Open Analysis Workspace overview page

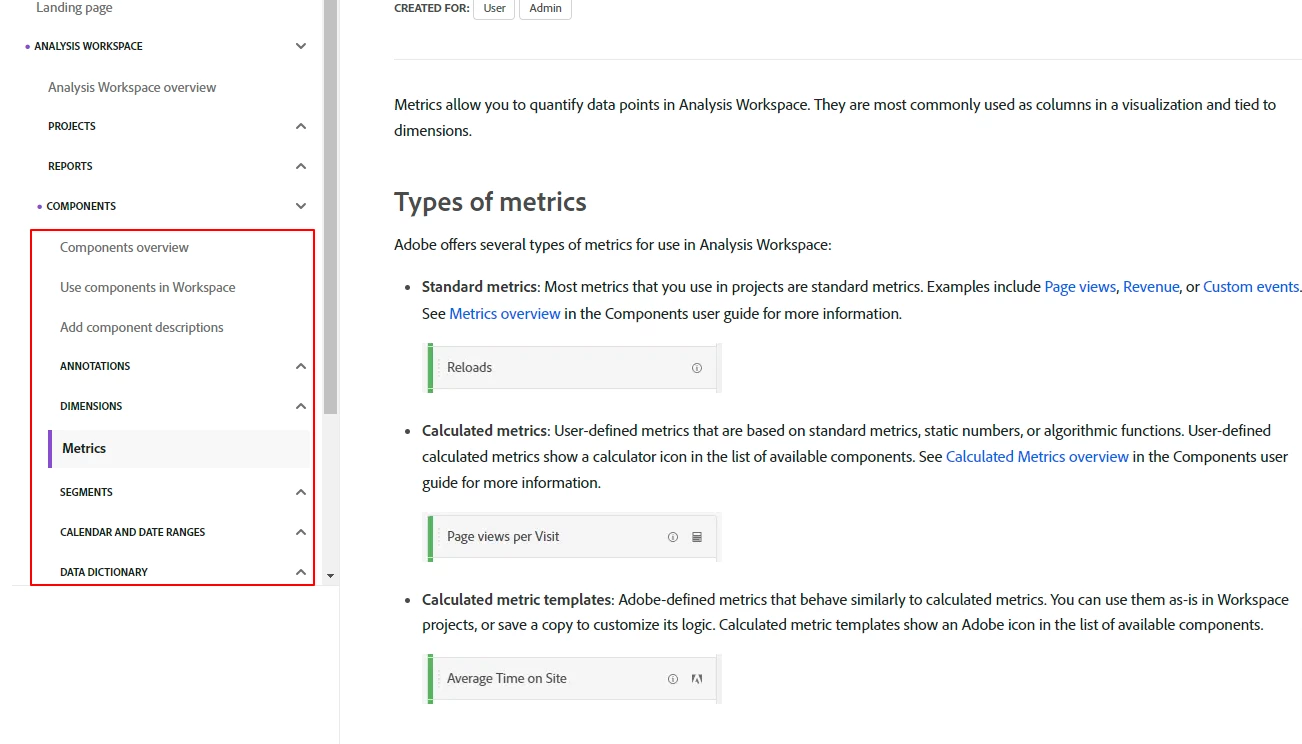(x=132, y=87)
